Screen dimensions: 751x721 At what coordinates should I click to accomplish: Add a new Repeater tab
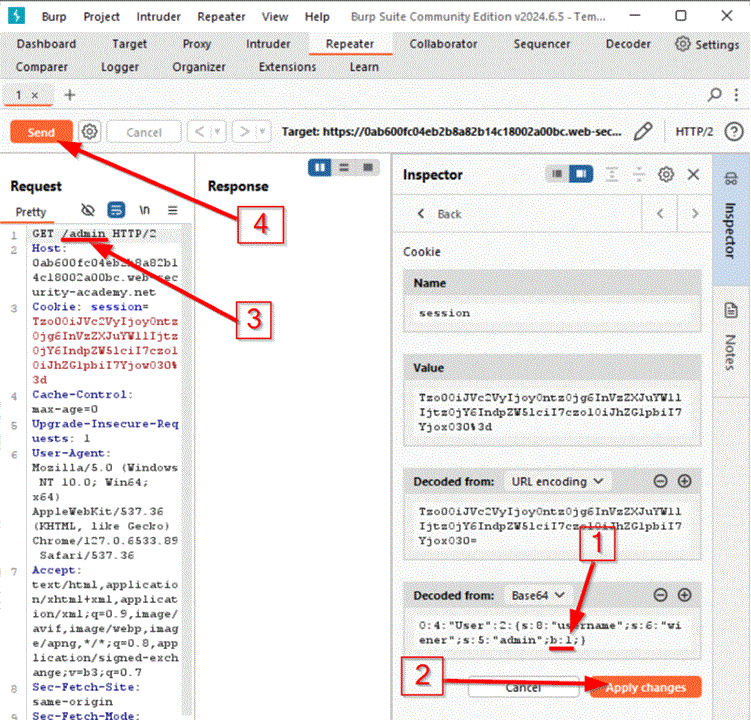(70, 95)
